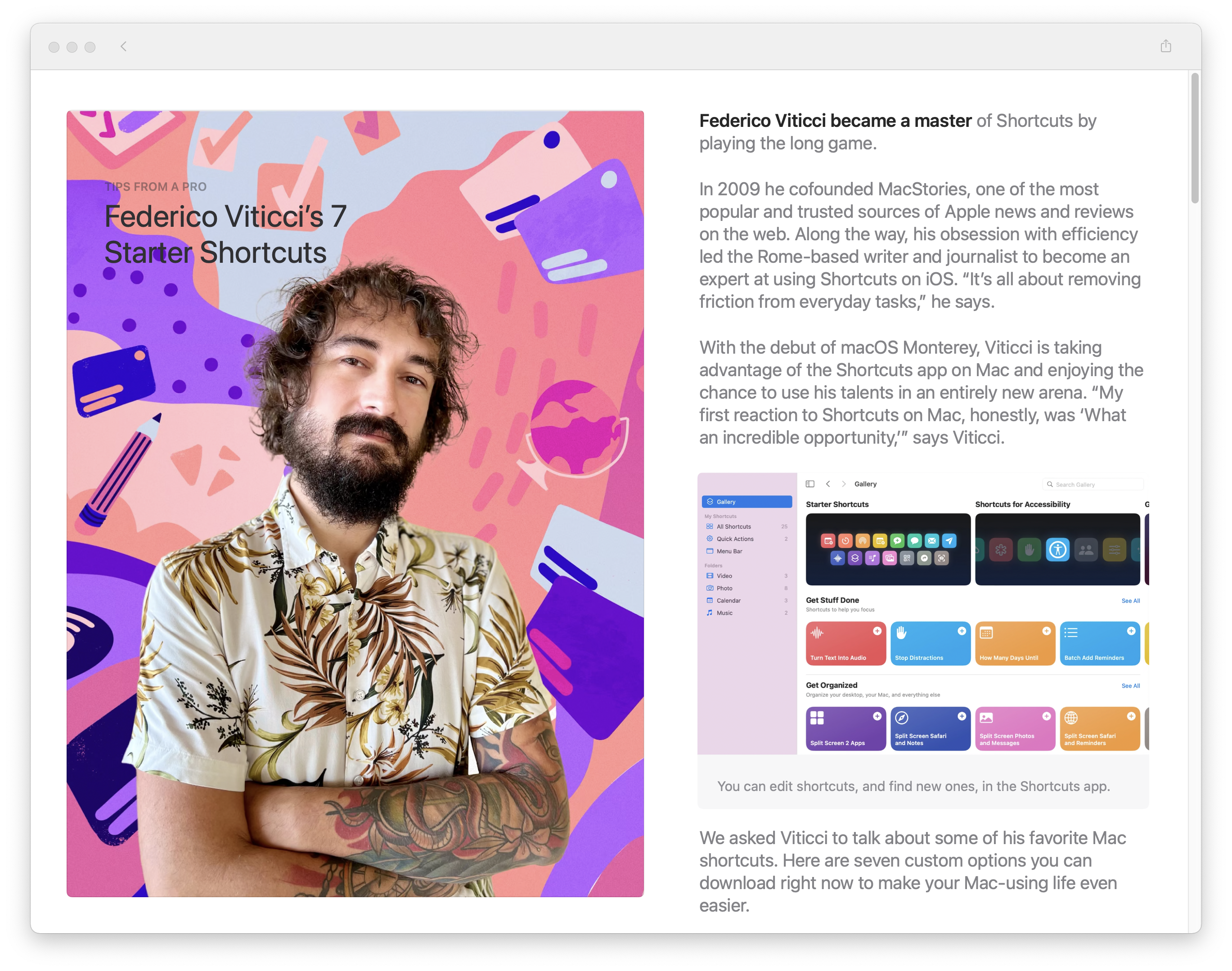1232x971 pixels.
Task: Add Split Screen Safari and Reminders via plus
Action: coord(1131,716)
